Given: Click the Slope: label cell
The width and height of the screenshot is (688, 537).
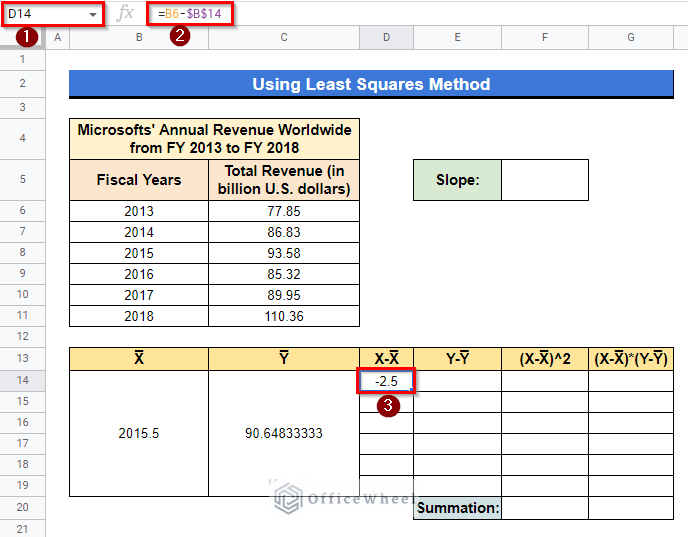Looking at the screenshot, I should pyautogui.click(x=457, y=180).
